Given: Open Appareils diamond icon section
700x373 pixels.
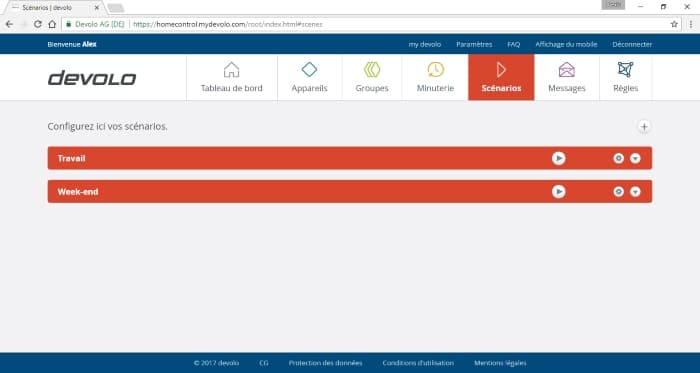Looking at the screenshot, I should [309, 70].
